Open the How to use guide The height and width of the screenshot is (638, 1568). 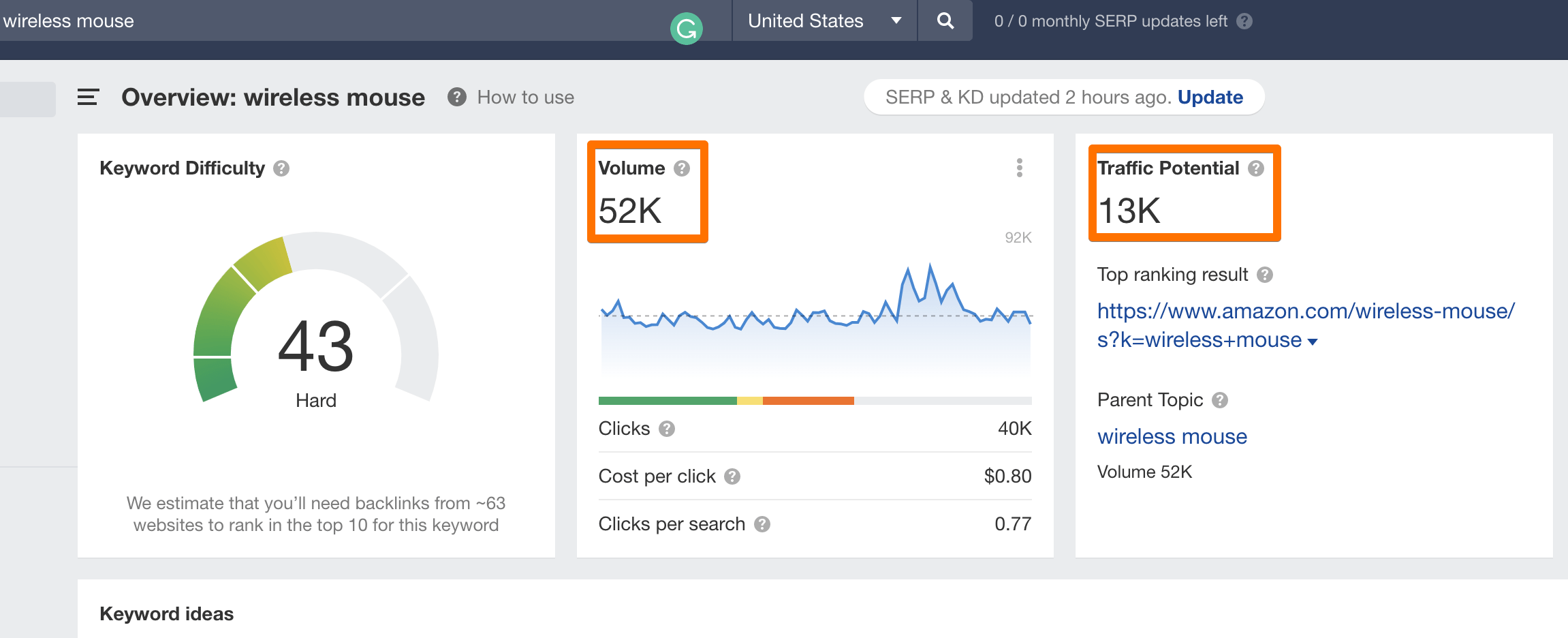click(524, 97)
